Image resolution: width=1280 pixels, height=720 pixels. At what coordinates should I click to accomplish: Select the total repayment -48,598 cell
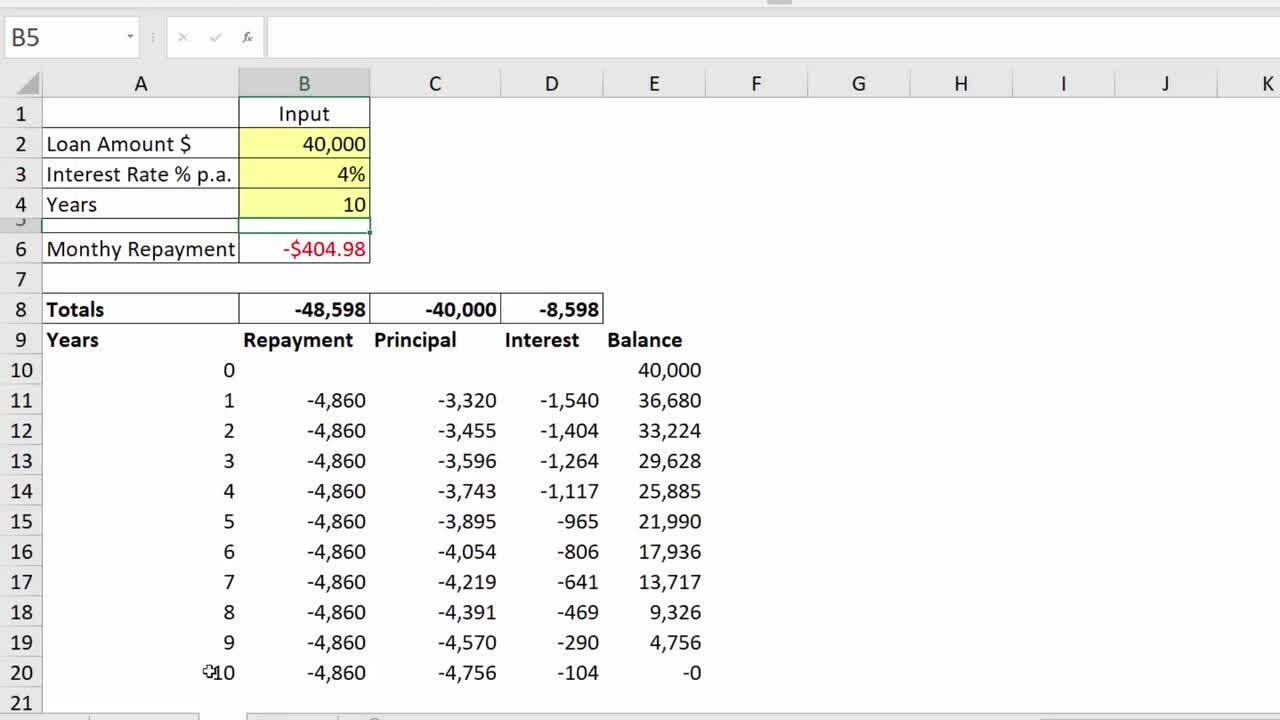tap(304, 310)
